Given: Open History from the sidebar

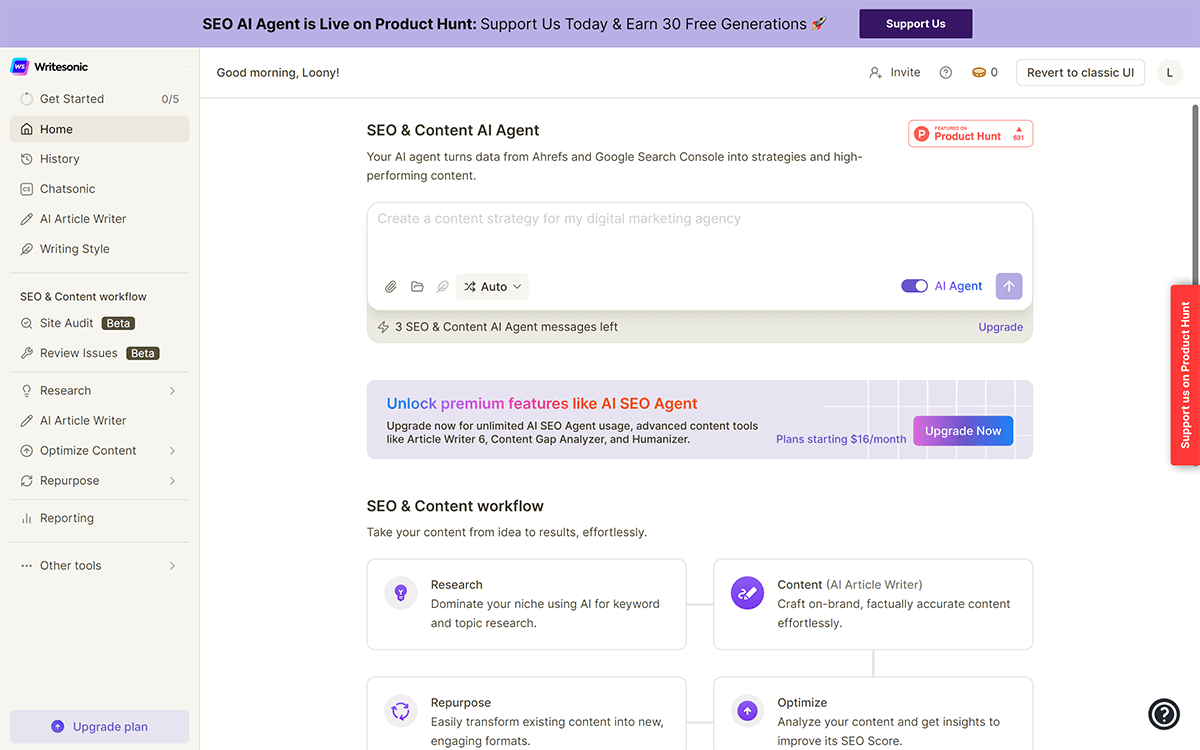Looking at the screenshot, I should tap(60, 159).
